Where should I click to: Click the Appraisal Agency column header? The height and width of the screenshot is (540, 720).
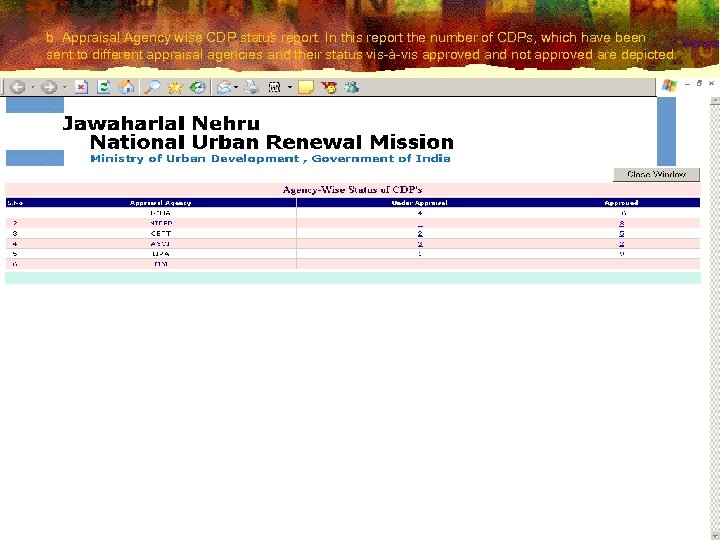tap(160, 202)
